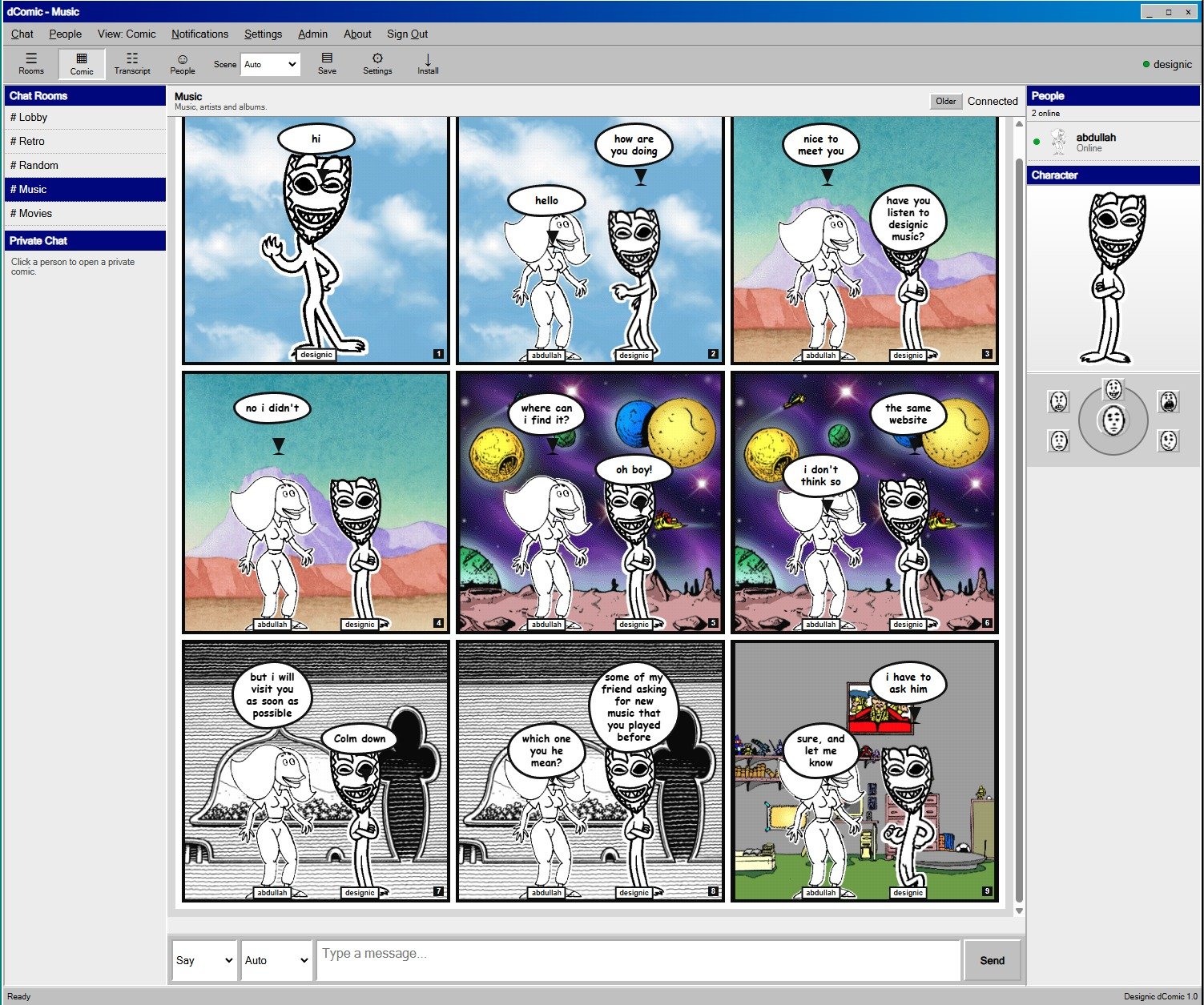Expand the Scene dropdown in toolbar

pyautogui.click(x=270, y=64)
